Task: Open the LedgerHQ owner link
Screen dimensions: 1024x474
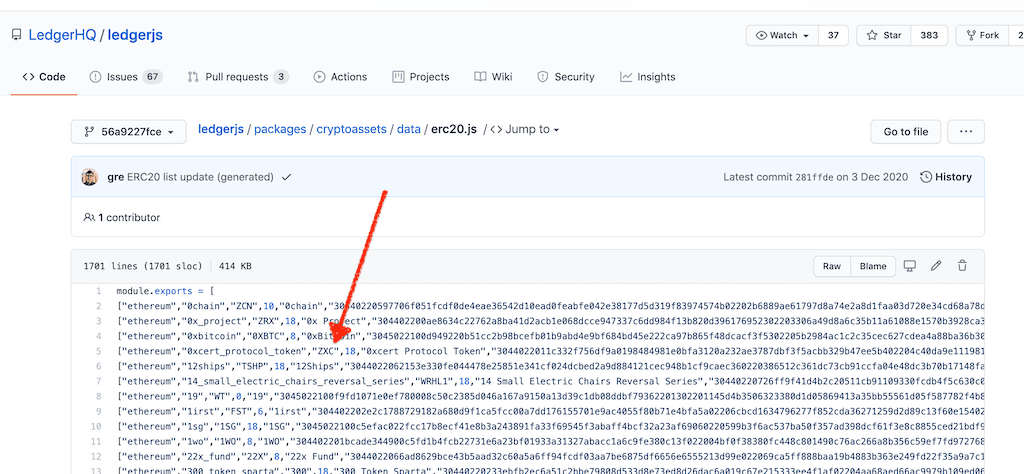Action: [x=62, y=35]
